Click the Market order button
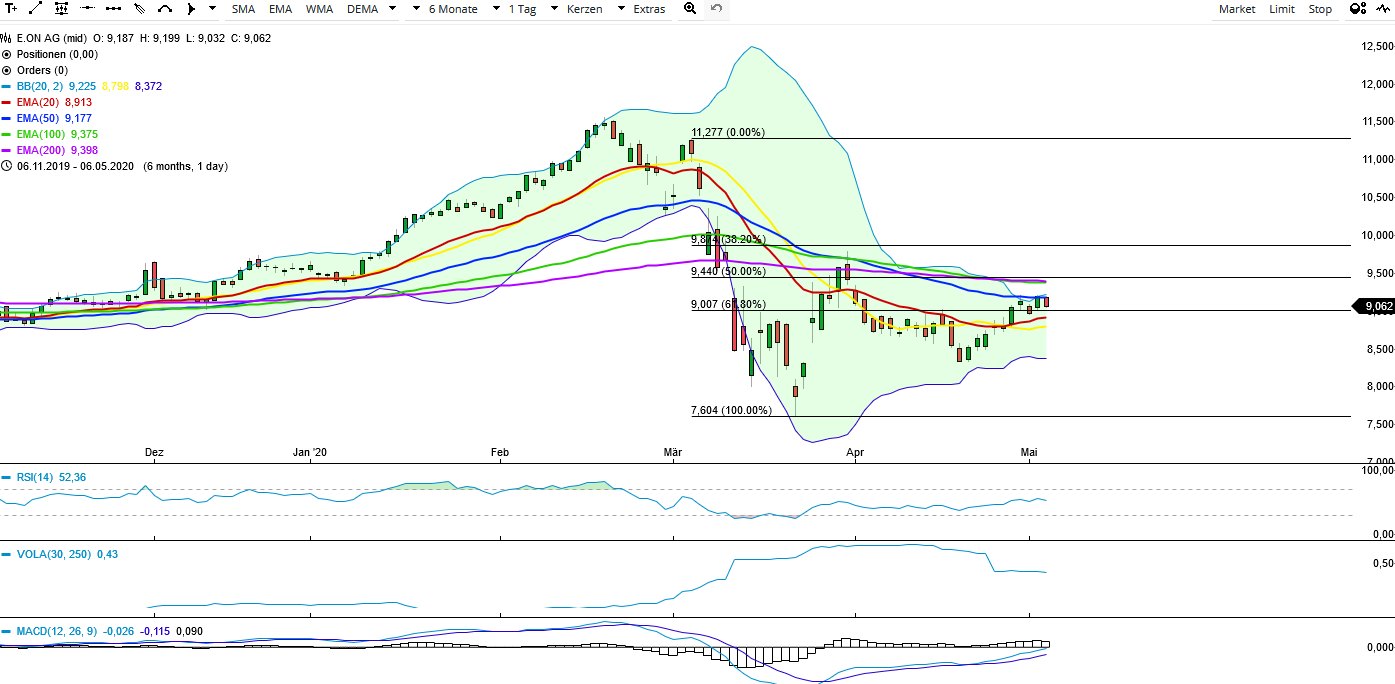Image resolution: width=1395 pixels, height=684 pixels. [1237, 9]
